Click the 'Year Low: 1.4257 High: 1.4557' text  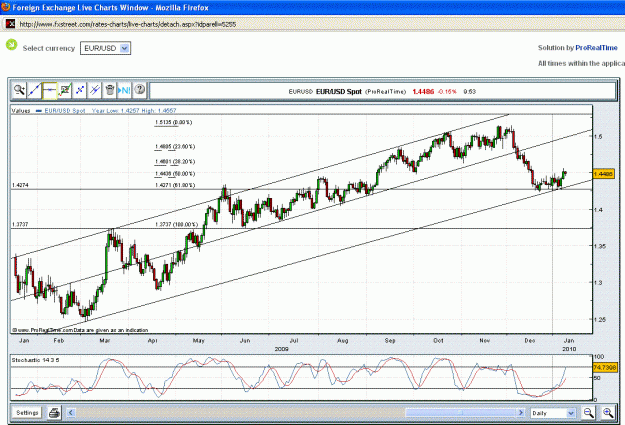[x=134, y=111]
